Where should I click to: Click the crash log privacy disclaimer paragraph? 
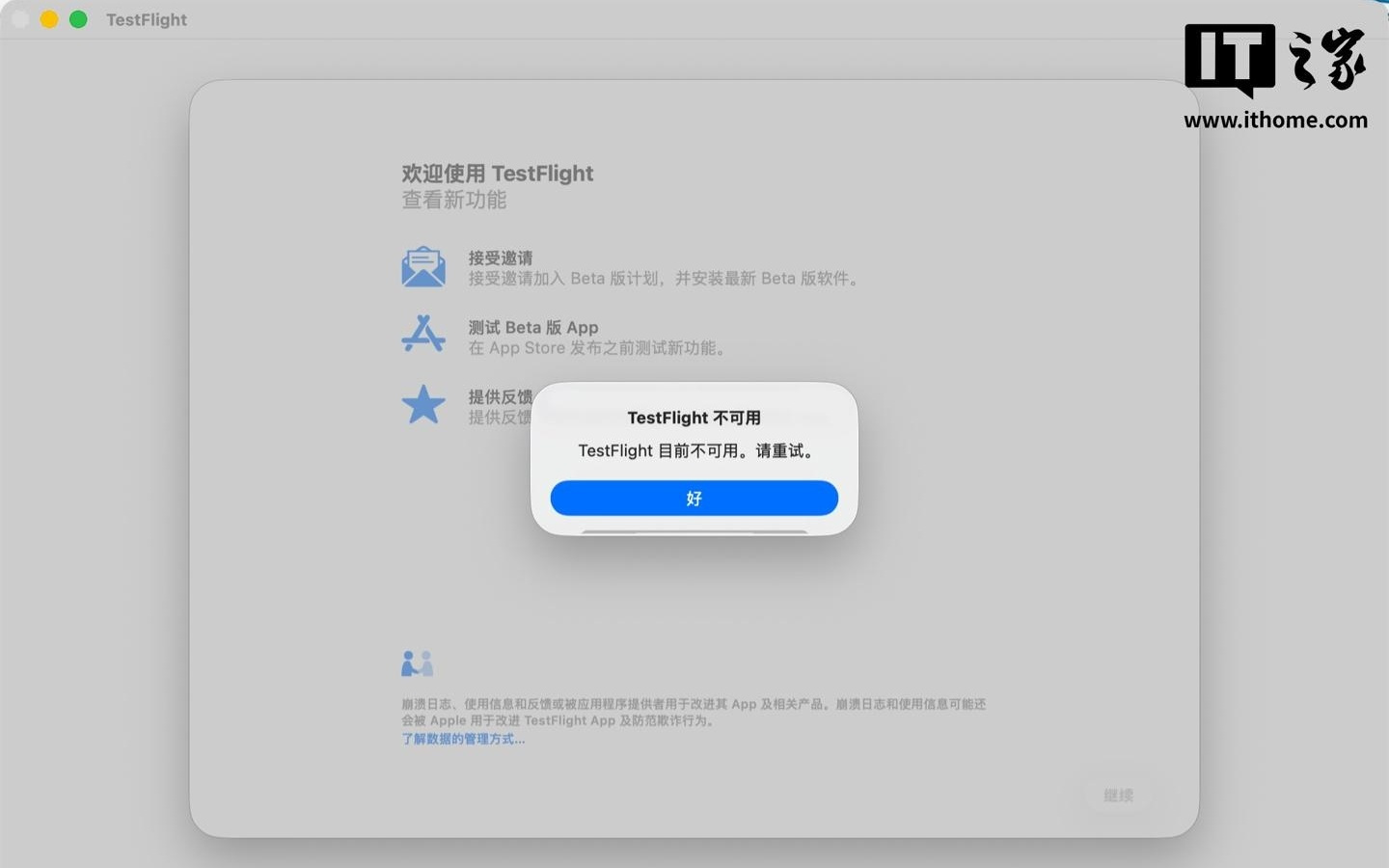click(693, 712)
